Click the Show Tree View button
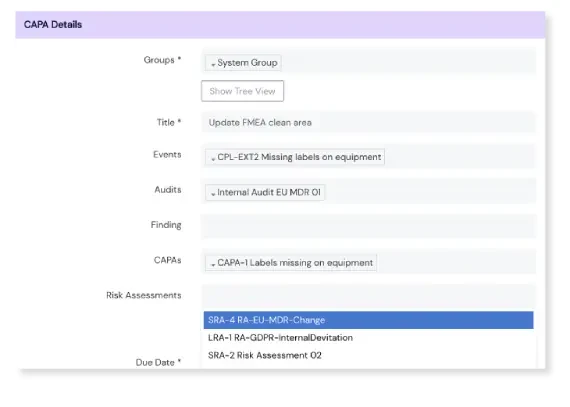Viewport: 570px width, 407px height. pyautogui.click(x=242, y=91)
